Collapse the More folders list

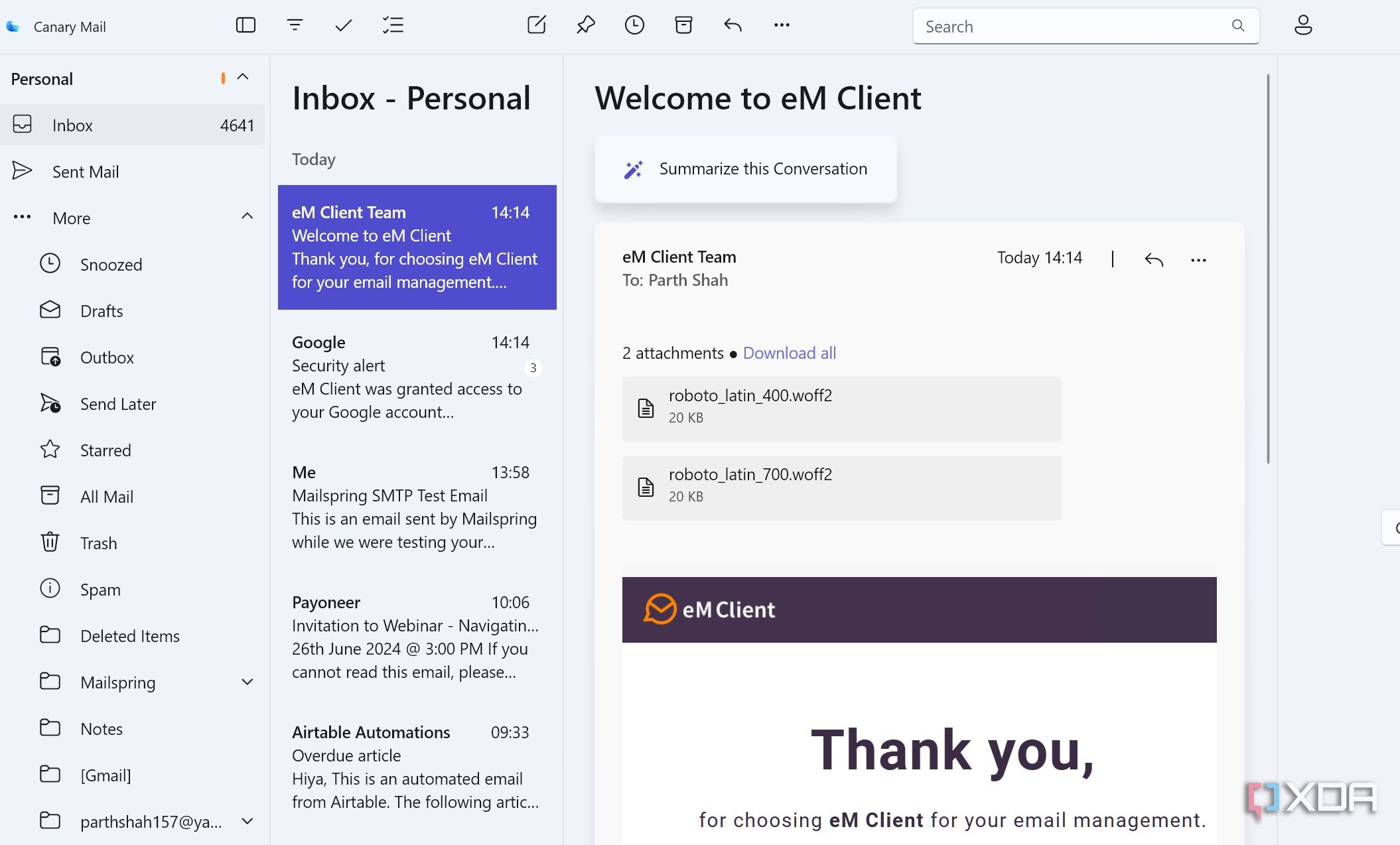pos(247,217)
